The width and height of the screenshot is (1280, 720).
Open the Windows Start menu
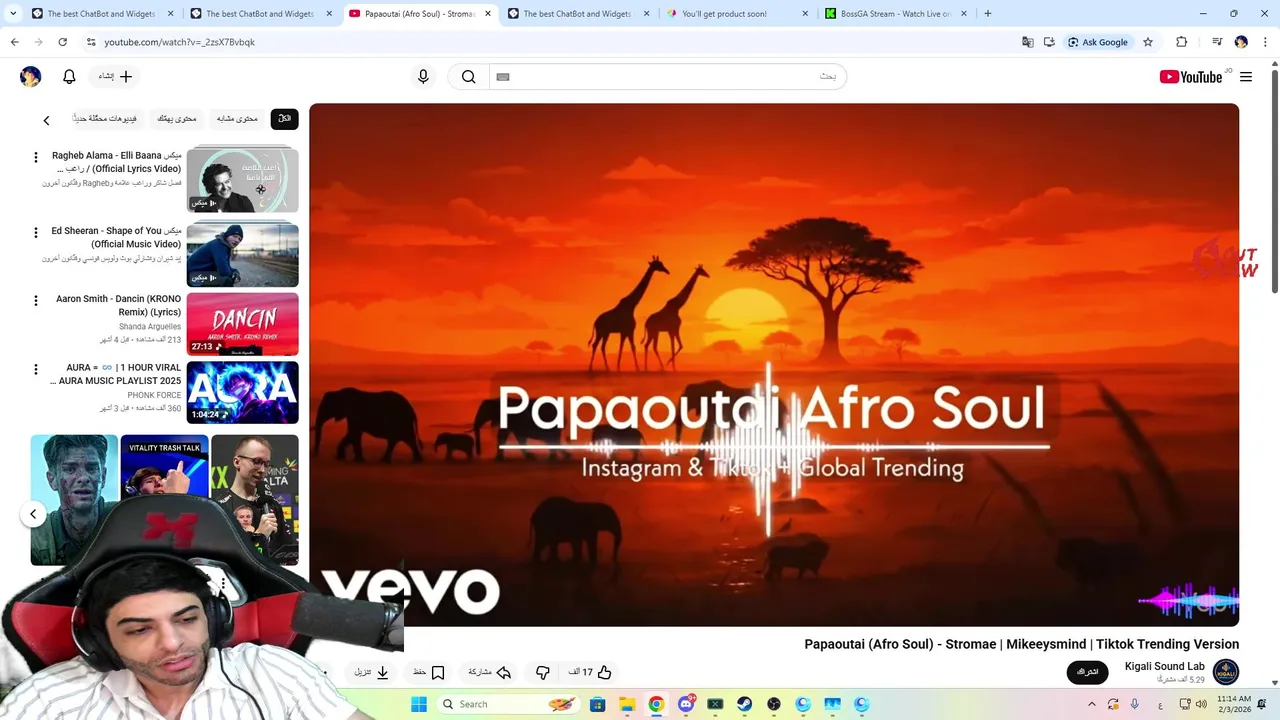(x=419, y=704)
